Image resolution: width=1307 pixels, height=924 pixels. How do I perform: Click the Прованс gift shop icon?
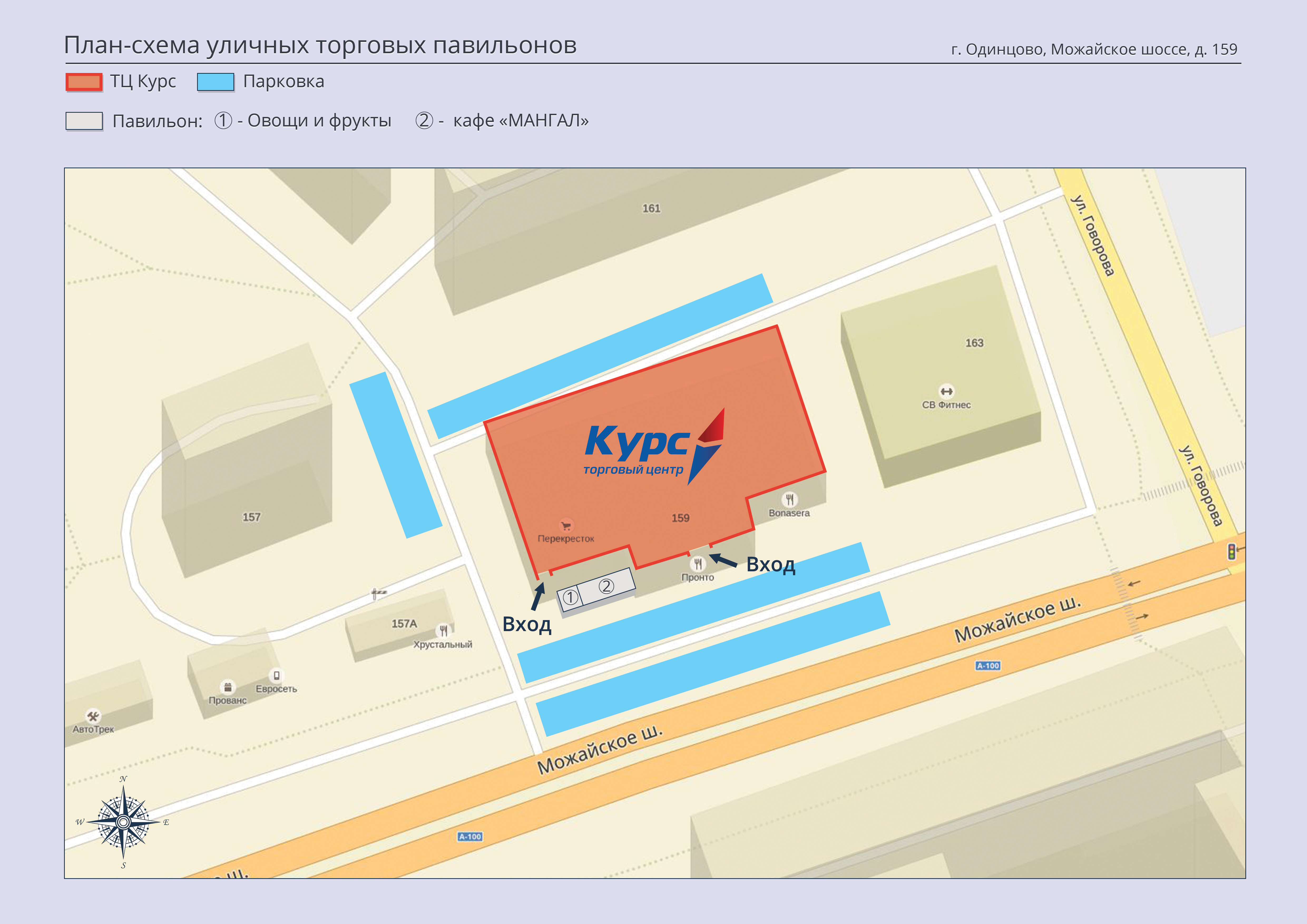point(228,687)
